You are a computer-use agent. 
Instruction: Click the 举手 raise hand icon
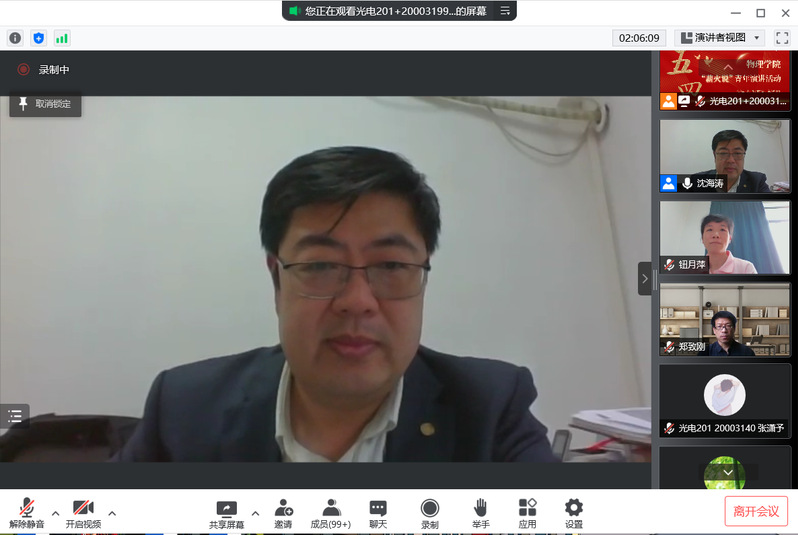(x=481, y=513)
